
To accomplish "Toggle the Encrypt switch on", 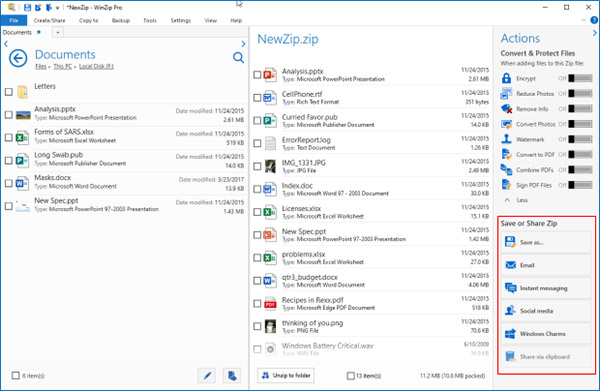I will (580, 78).
